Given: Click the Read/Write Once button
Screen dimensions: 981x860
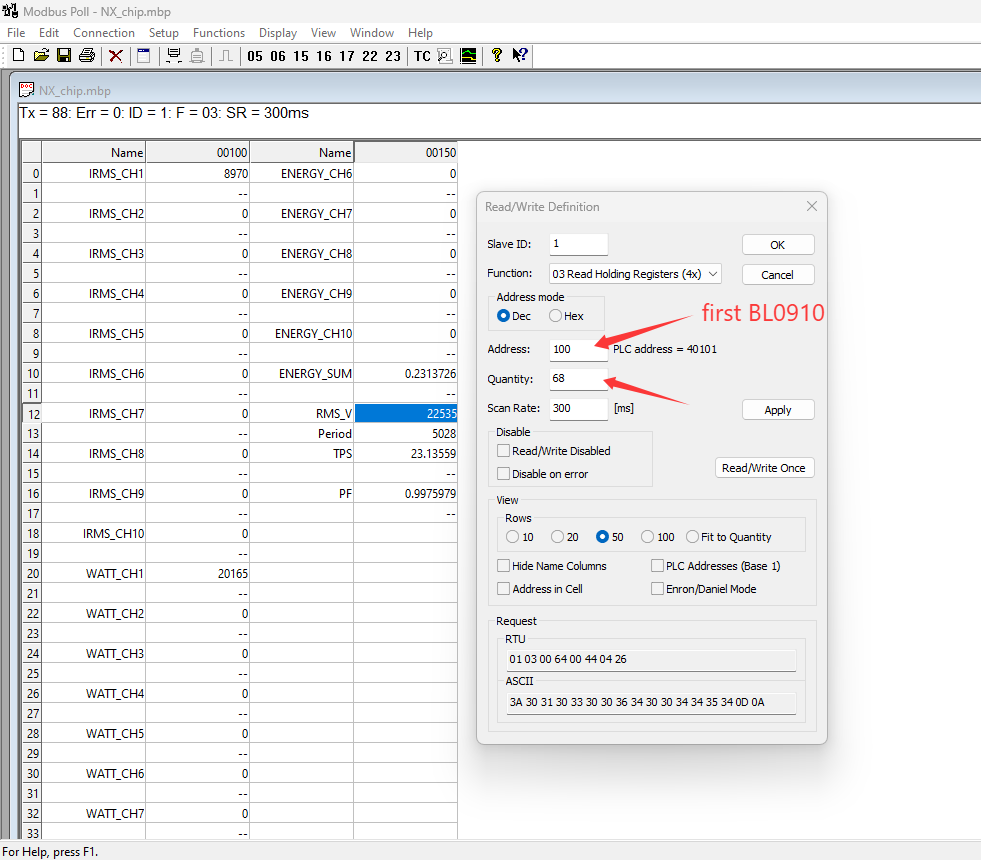Looking at the screenshot, I should point(763,468).
